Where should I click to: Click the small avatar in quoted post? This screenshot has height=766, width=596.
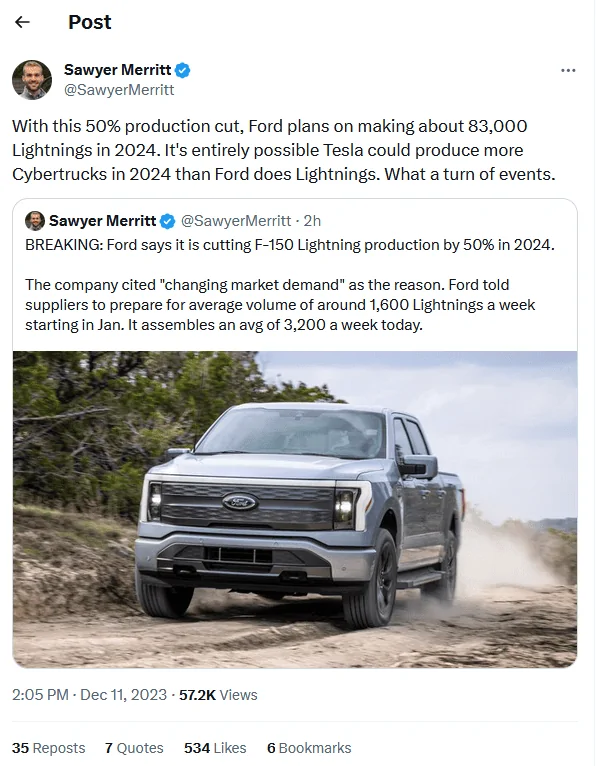(x=35, y=221)
